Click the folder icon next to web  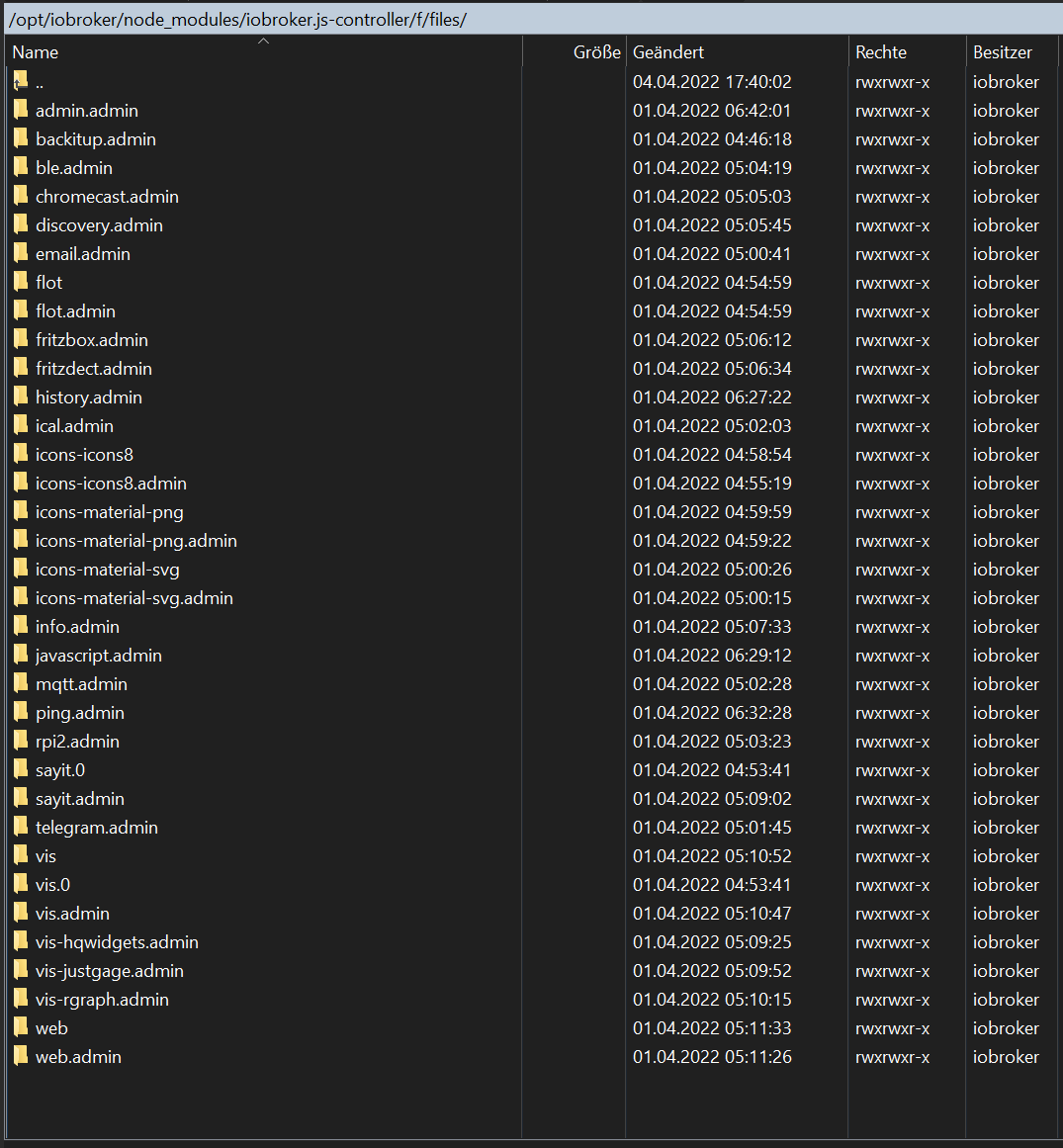(x=21, y=1027)
